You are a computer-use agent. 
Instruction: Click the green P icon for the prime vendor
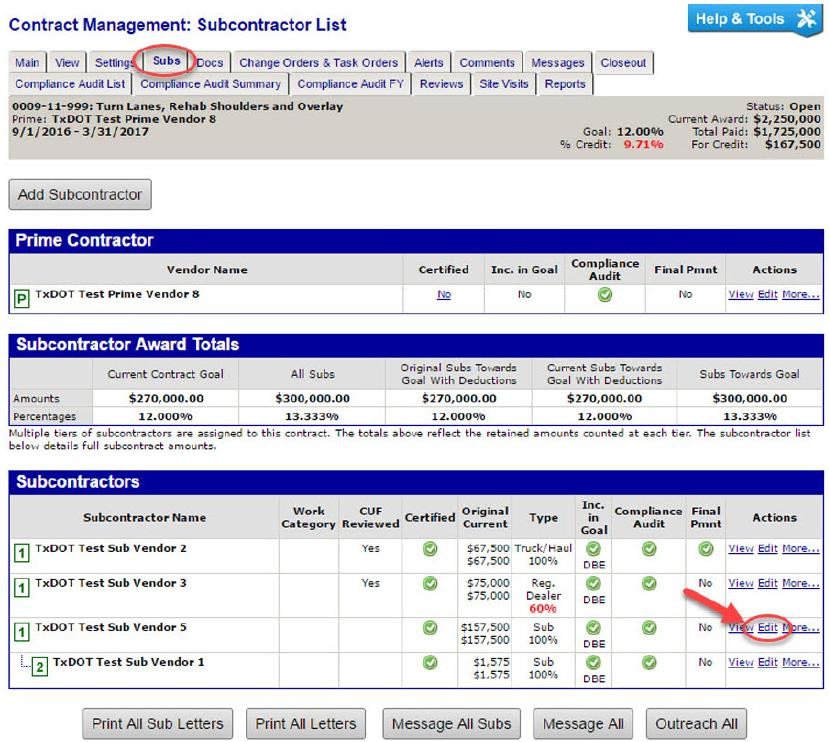point(21,298)
